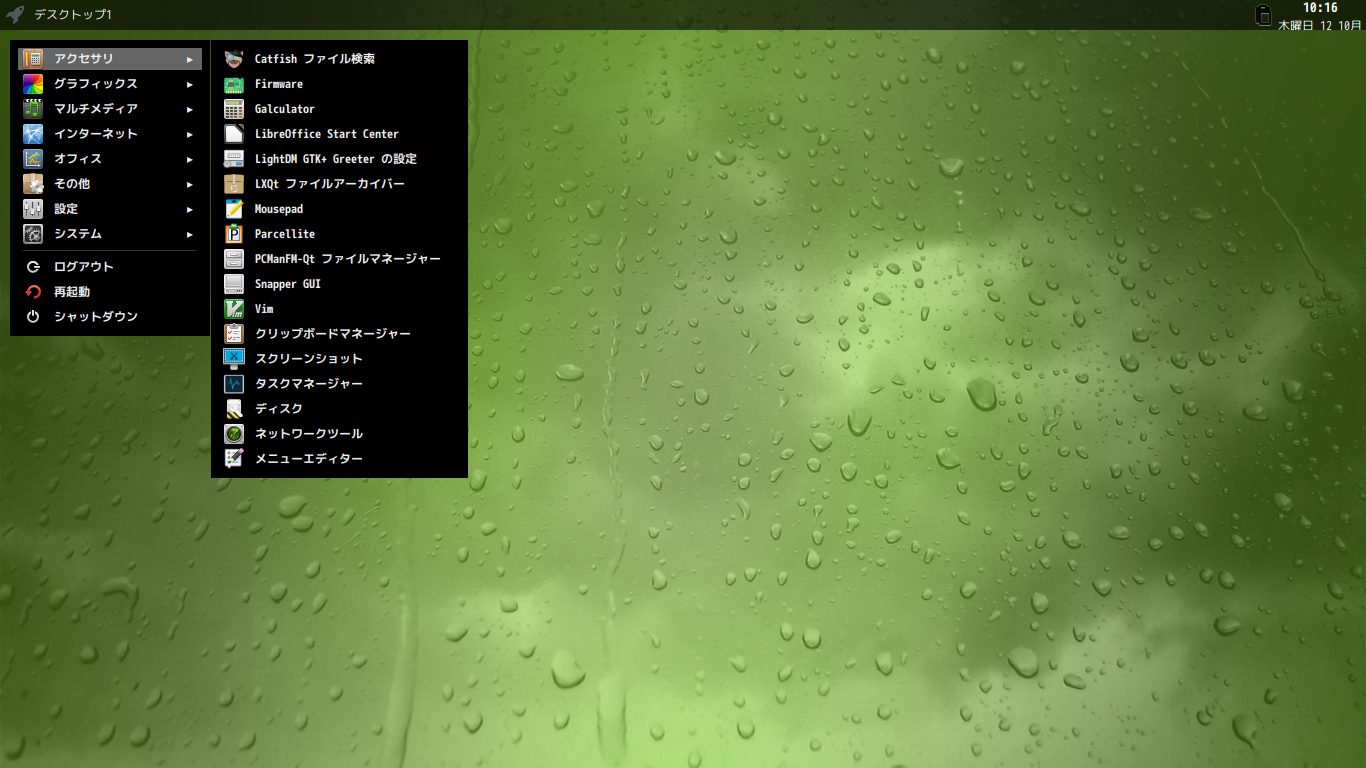1366x768 pixels.
Task: Expand the アクセサリ submenu arrow
Action: [x=190, y=59]
